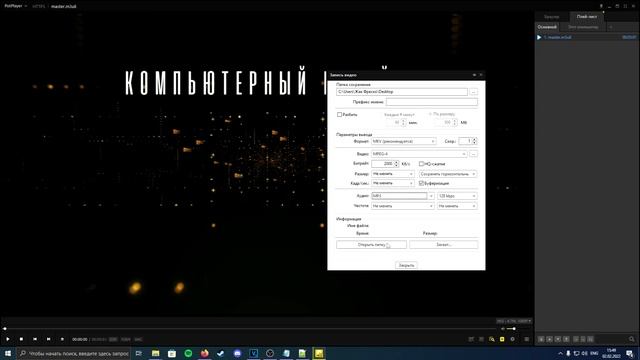Search the playlist with magnifier icon
Viewport: 640px width, 360px height.
(x=631, y=339)
